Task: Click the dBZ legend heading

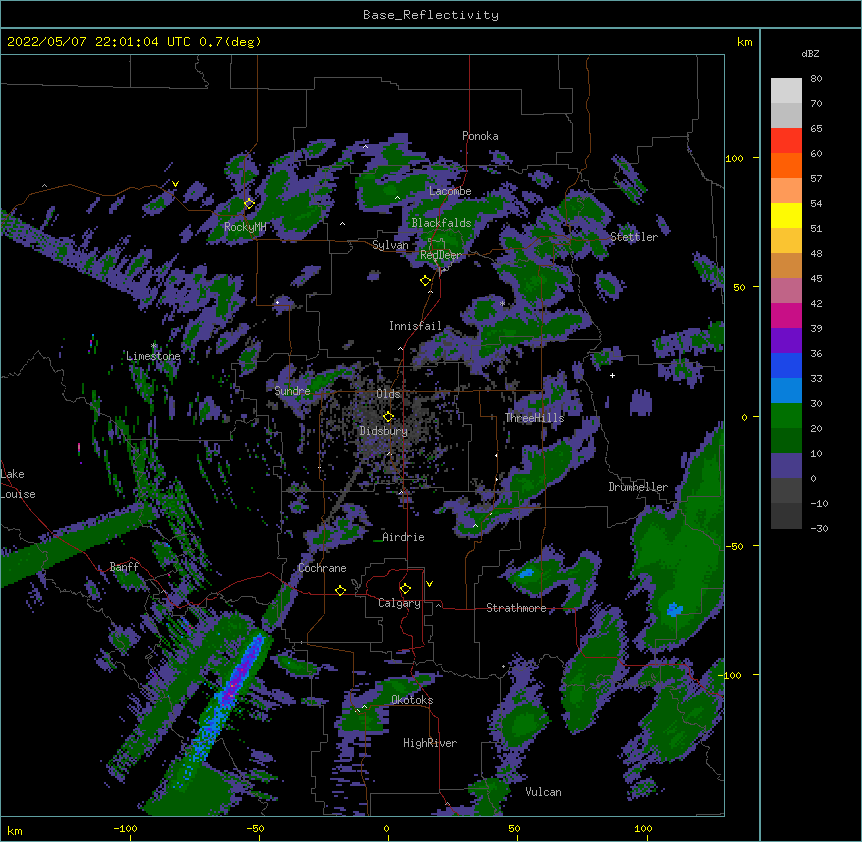Action: (x=810, y=54)
